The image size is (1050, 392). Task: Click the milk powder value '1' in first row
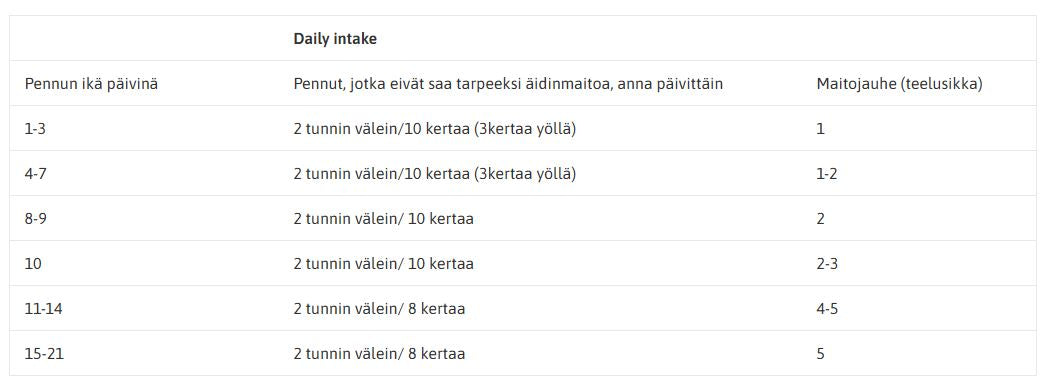tap(820, 129)
